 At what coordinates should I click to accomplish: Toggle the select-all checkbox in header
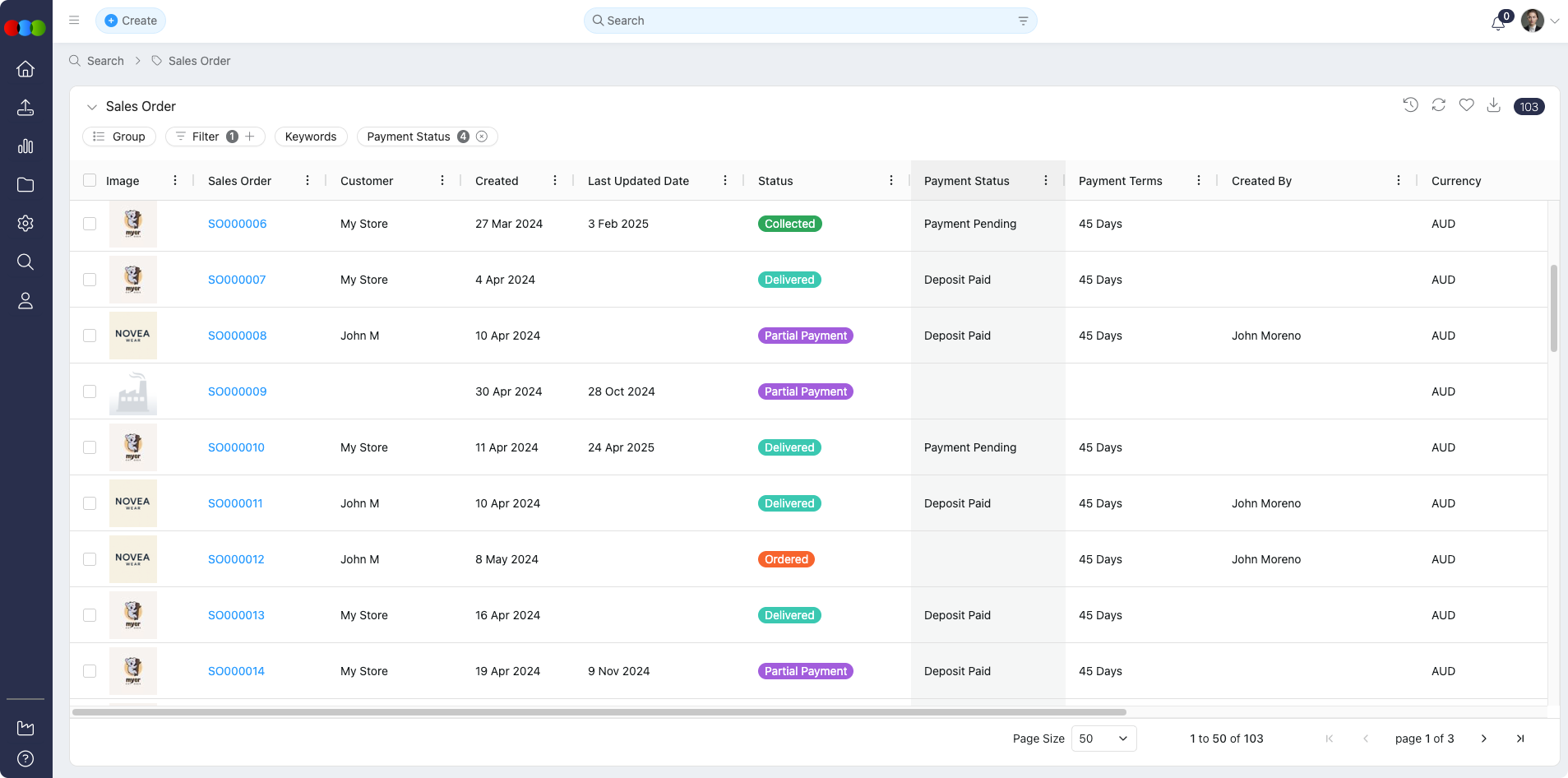tap(90, 181)
